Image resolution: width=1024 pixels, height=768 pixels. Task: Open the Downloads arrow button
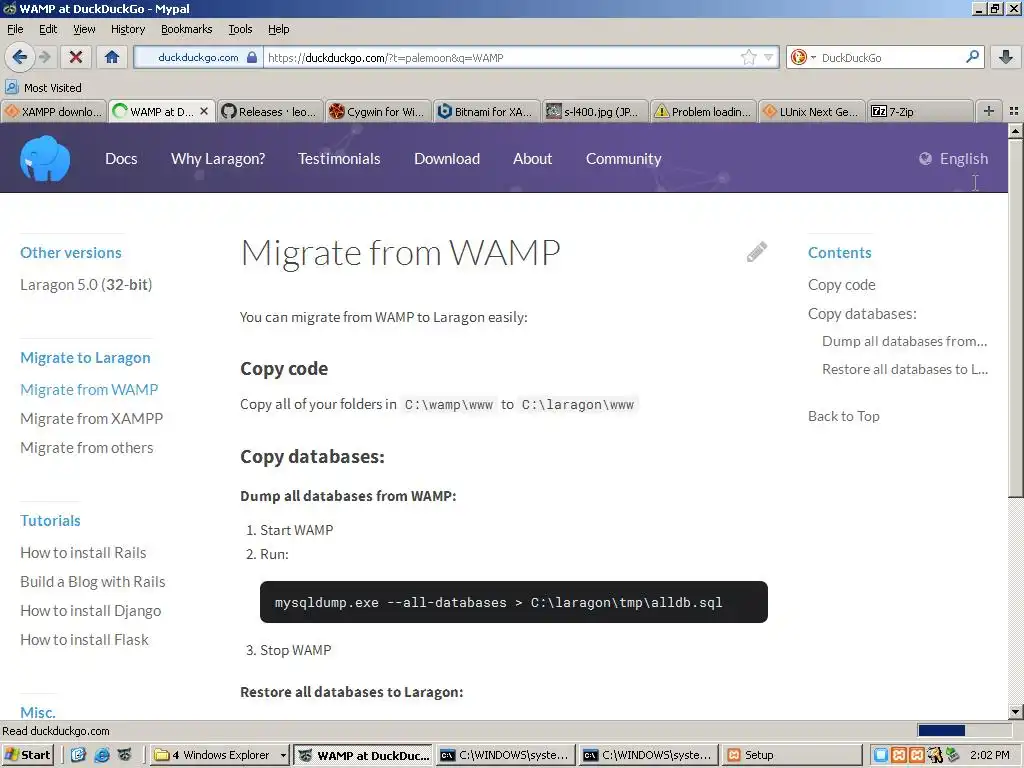(1006, 57)
